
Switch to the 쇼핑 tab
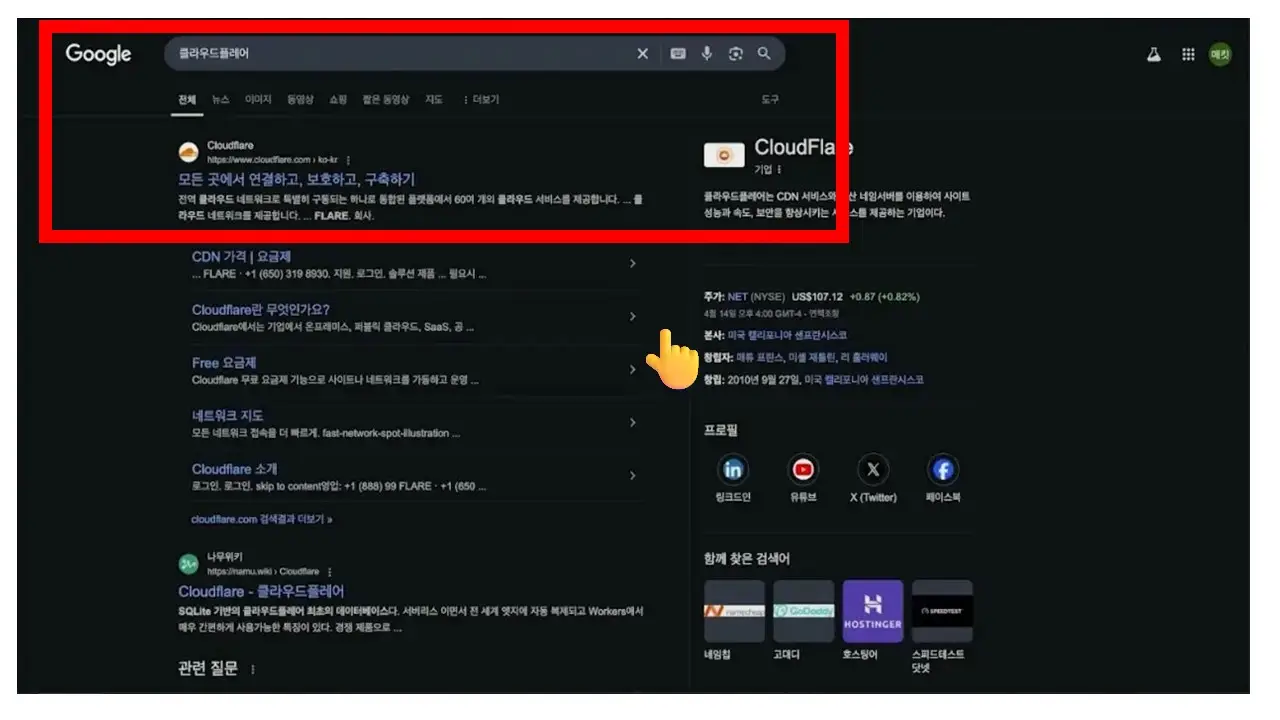tap(338, 100)
